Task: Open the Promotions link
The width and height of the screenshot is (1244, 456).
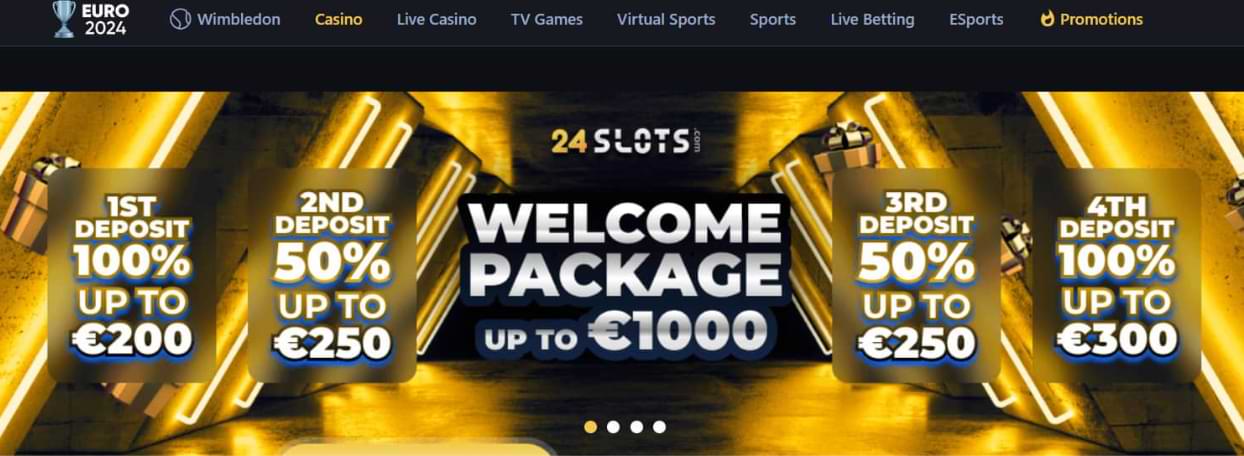Action: (x=1101, y=19)
